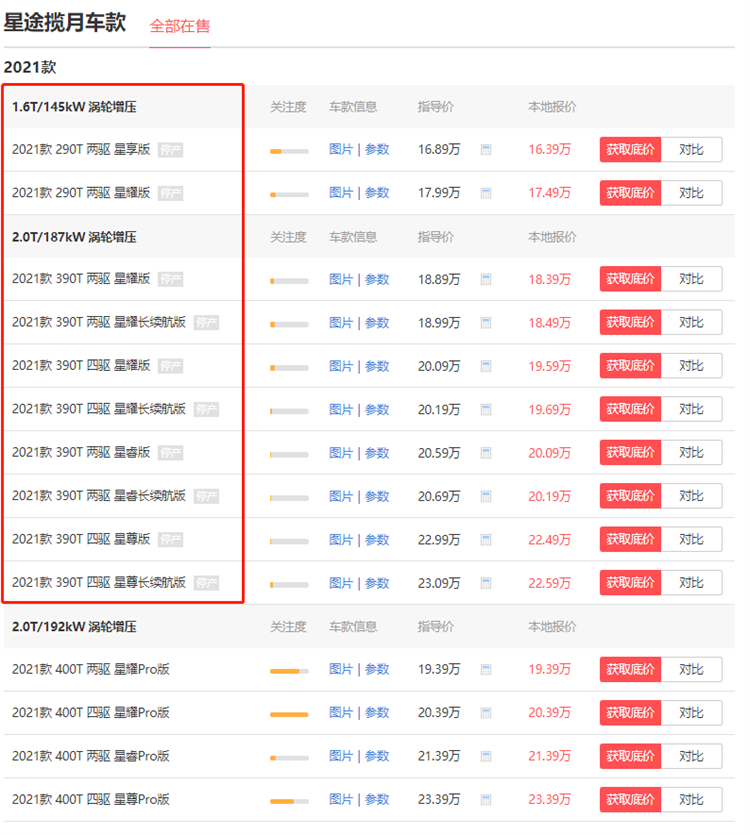
Task: Click attention bar for 400T 四驱 星耀Pro版
Action: (x=289, y=715)
